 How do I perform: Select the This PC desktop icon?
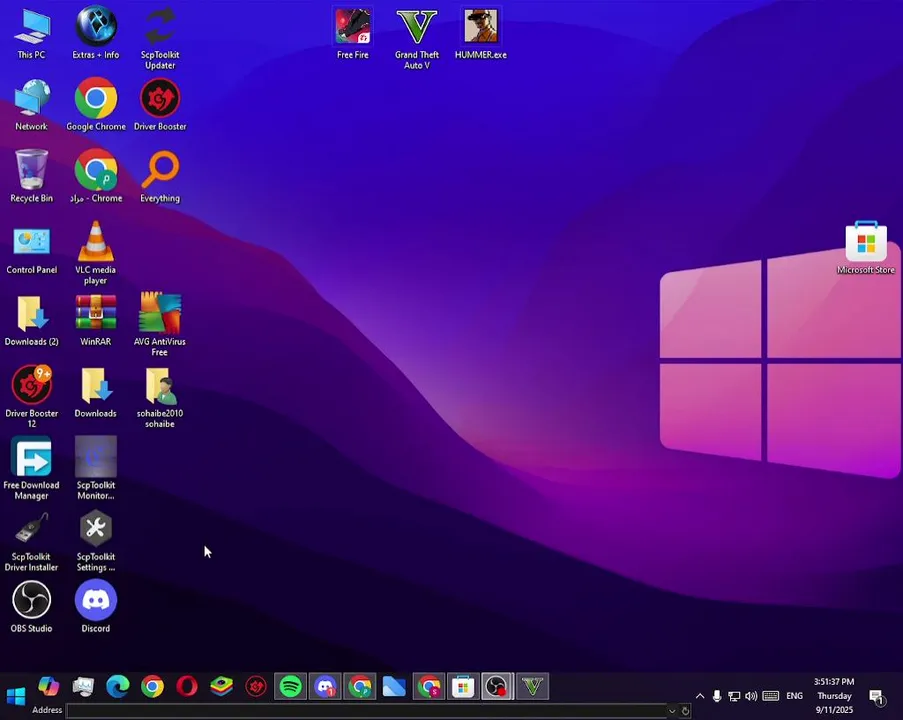tap(32, 35)
